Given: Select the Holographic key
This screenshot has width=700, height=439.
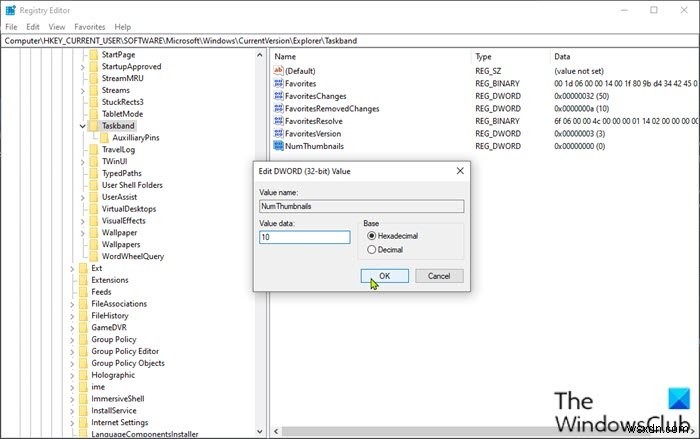Looking at the screenshot, I should (113, 375).
